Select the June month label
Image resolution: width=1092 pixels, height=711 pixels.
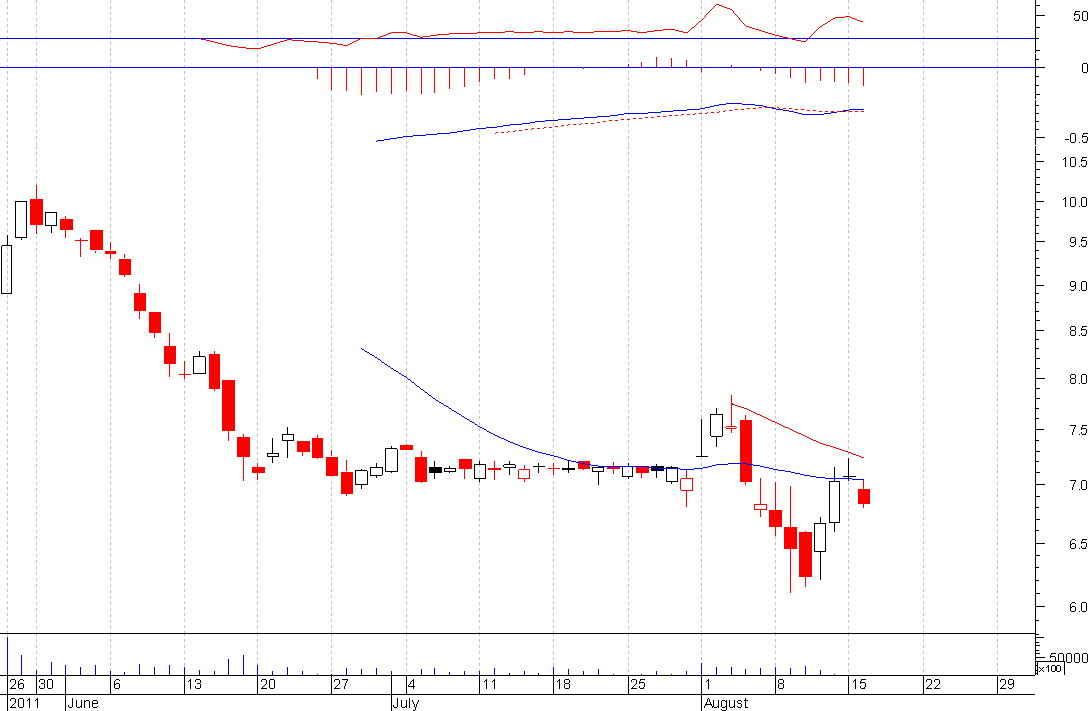(83, 703)
